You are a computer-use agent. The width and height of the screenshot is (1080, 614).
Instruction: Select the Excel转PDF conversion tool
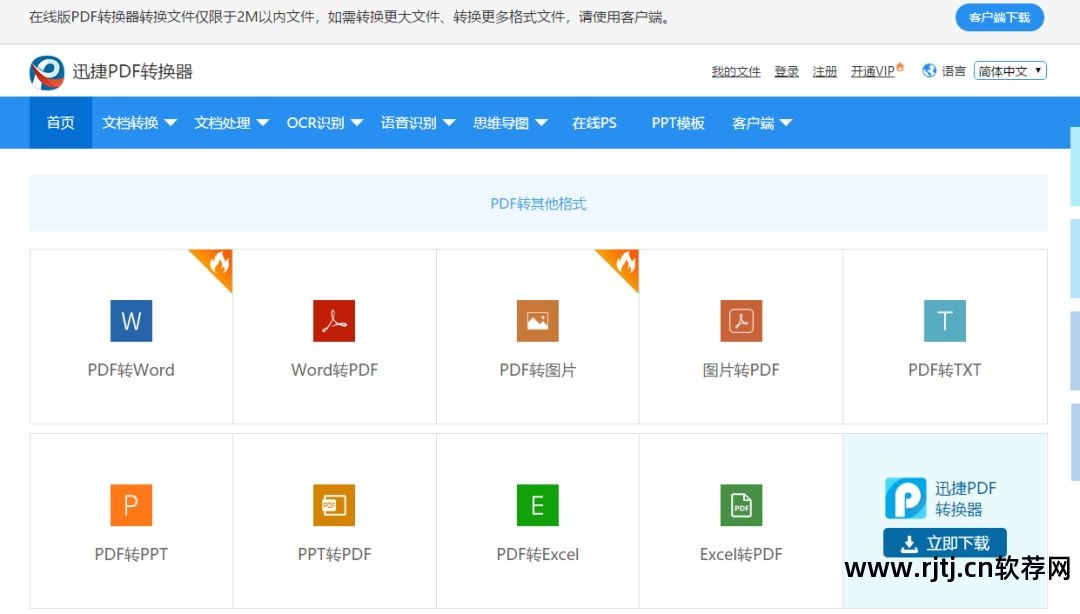coord(740,520)
